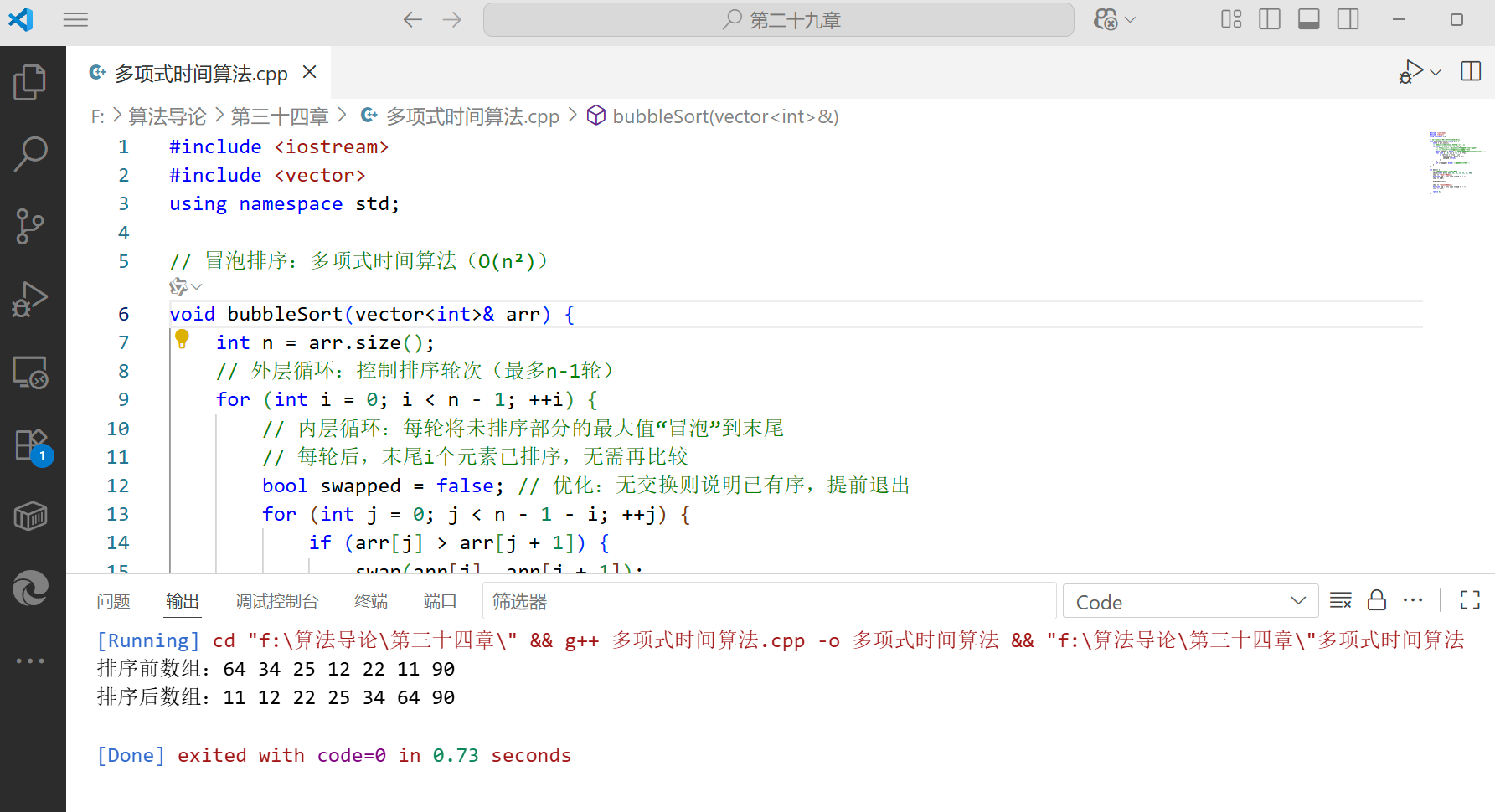
Task: Show additional views via activity bar ellipsis
Action: (x=30, y=660)
